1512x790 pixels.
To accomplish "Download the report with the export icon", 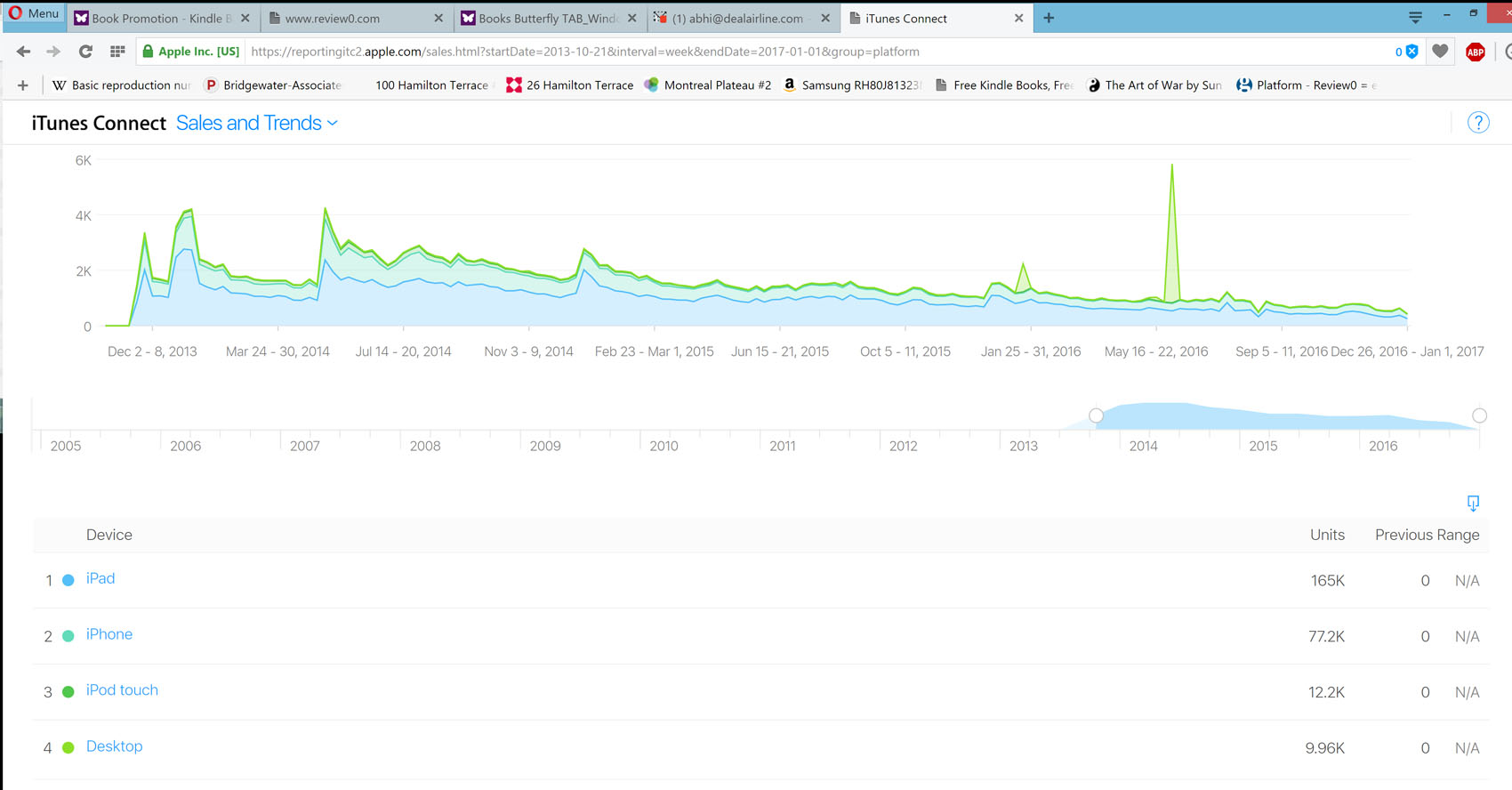I will click(1473, 504).
